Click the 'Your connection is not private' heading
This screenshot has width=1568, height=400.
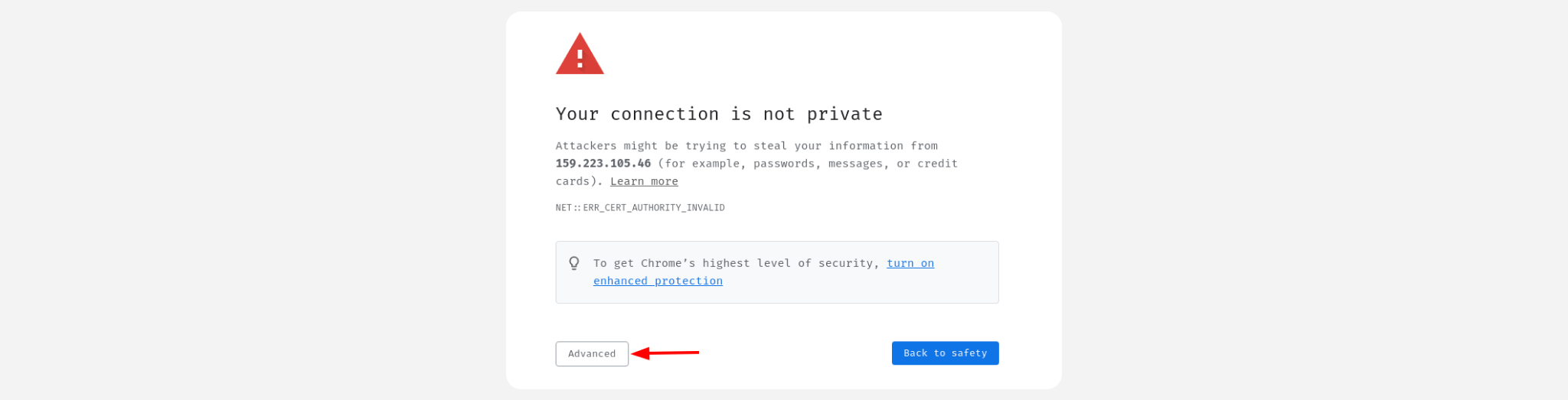click(x=719, y=114)
